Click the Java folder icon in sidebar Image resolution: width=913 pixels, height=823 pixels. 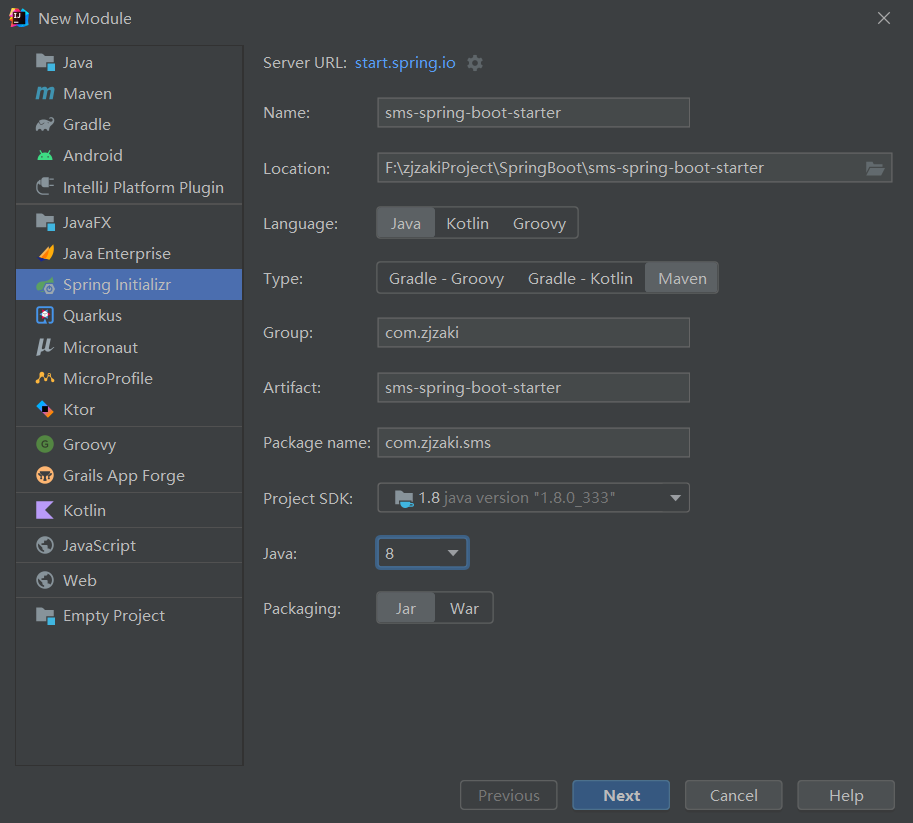pos(45,62)
